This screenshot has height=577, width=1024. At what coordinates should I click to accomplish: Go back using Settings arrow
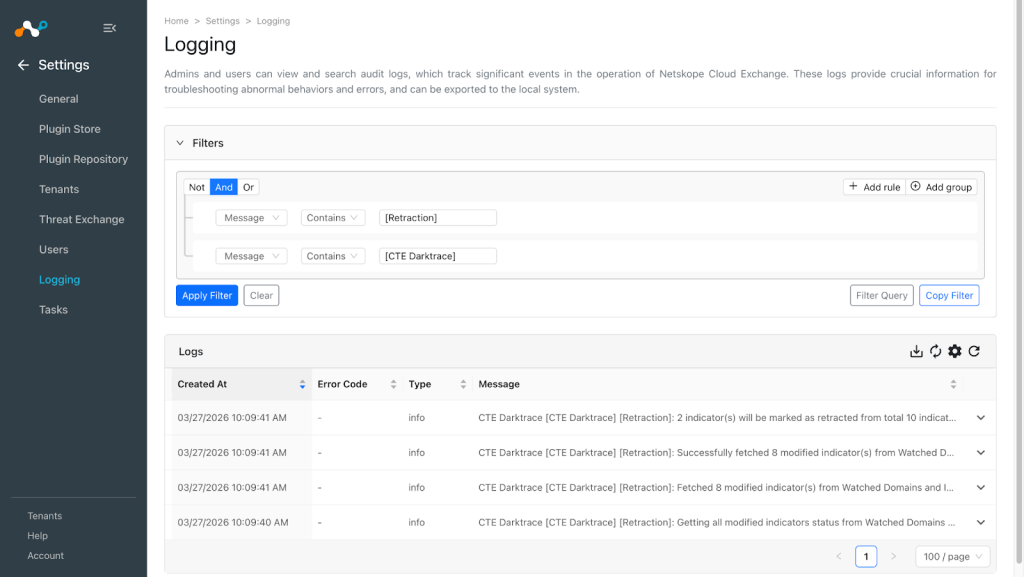point(23,65)
